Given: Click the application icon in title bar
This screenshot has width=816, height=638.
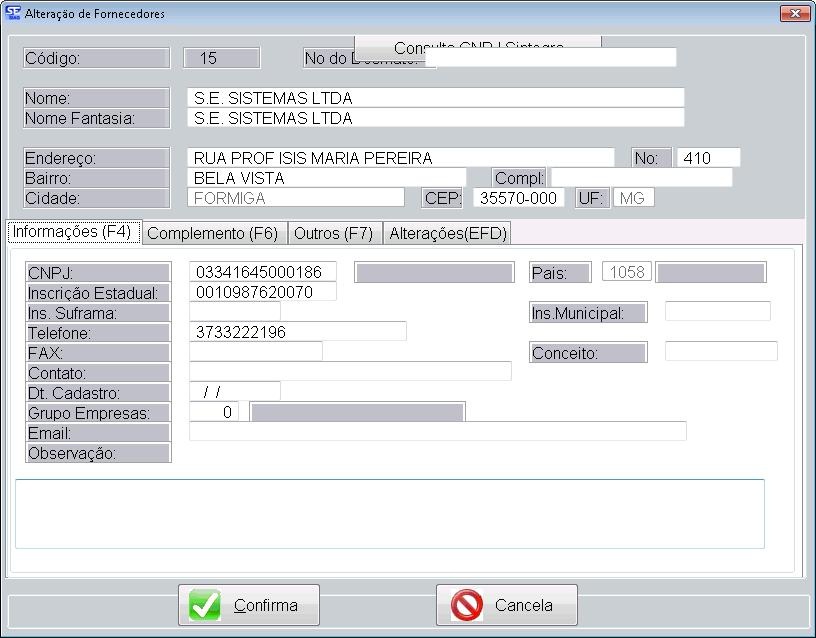Looking at the screenshot, I should click(13, 14).
